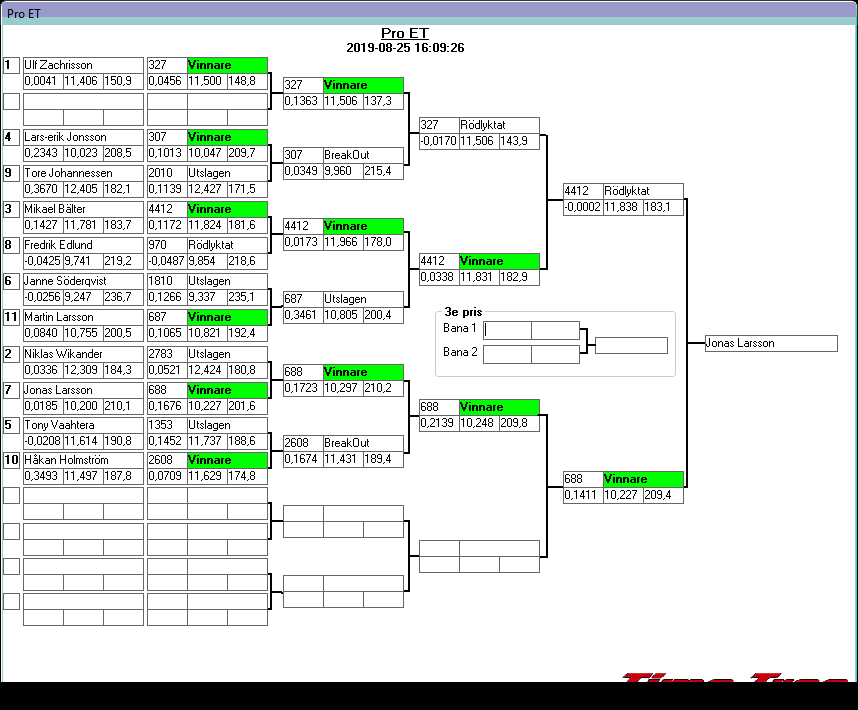Click the Rödlyktat cell for car 4412
858x710 pixels.
(643, 191)
